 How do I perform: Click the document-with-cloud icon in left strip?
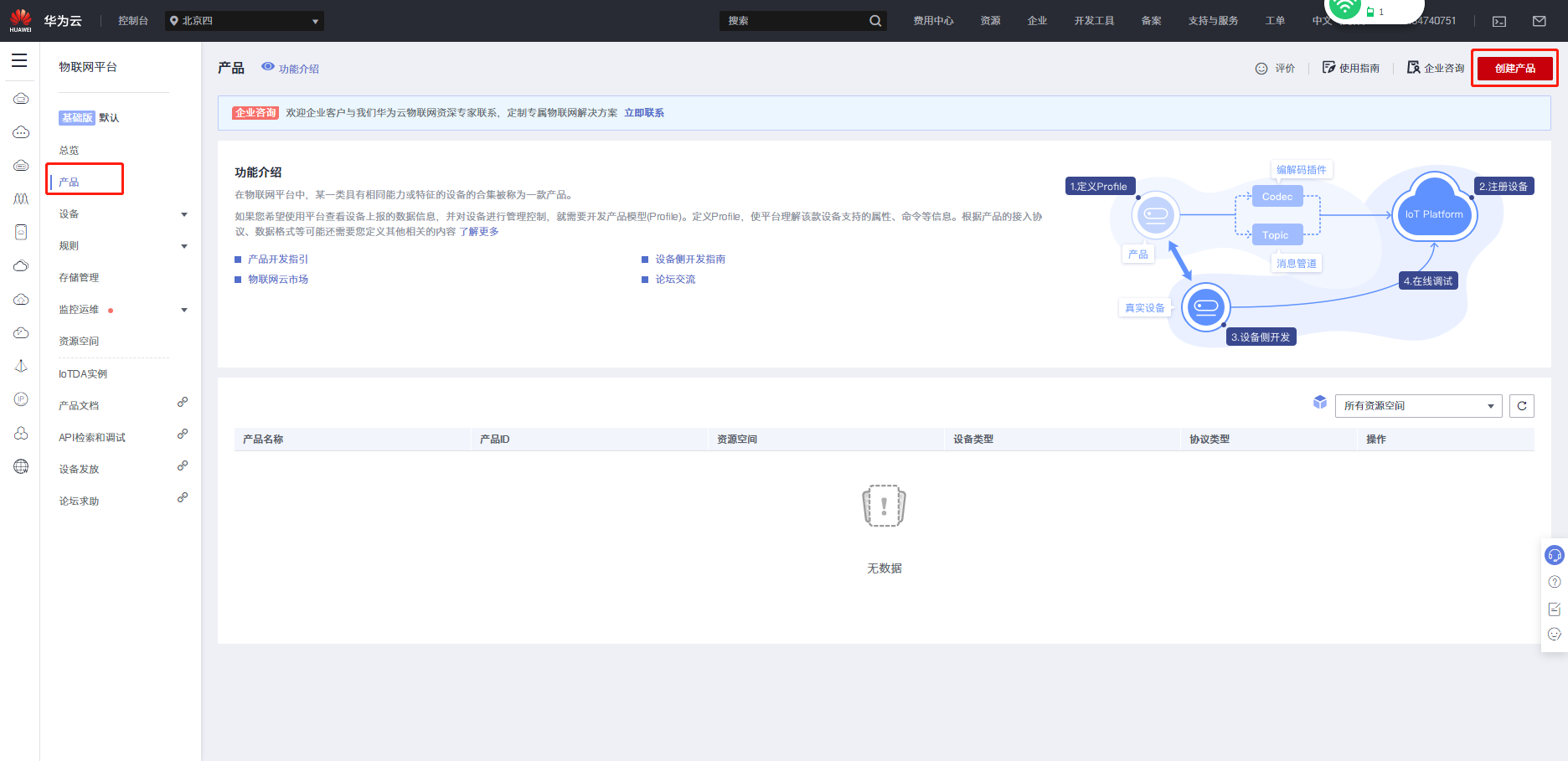(21, 232)
